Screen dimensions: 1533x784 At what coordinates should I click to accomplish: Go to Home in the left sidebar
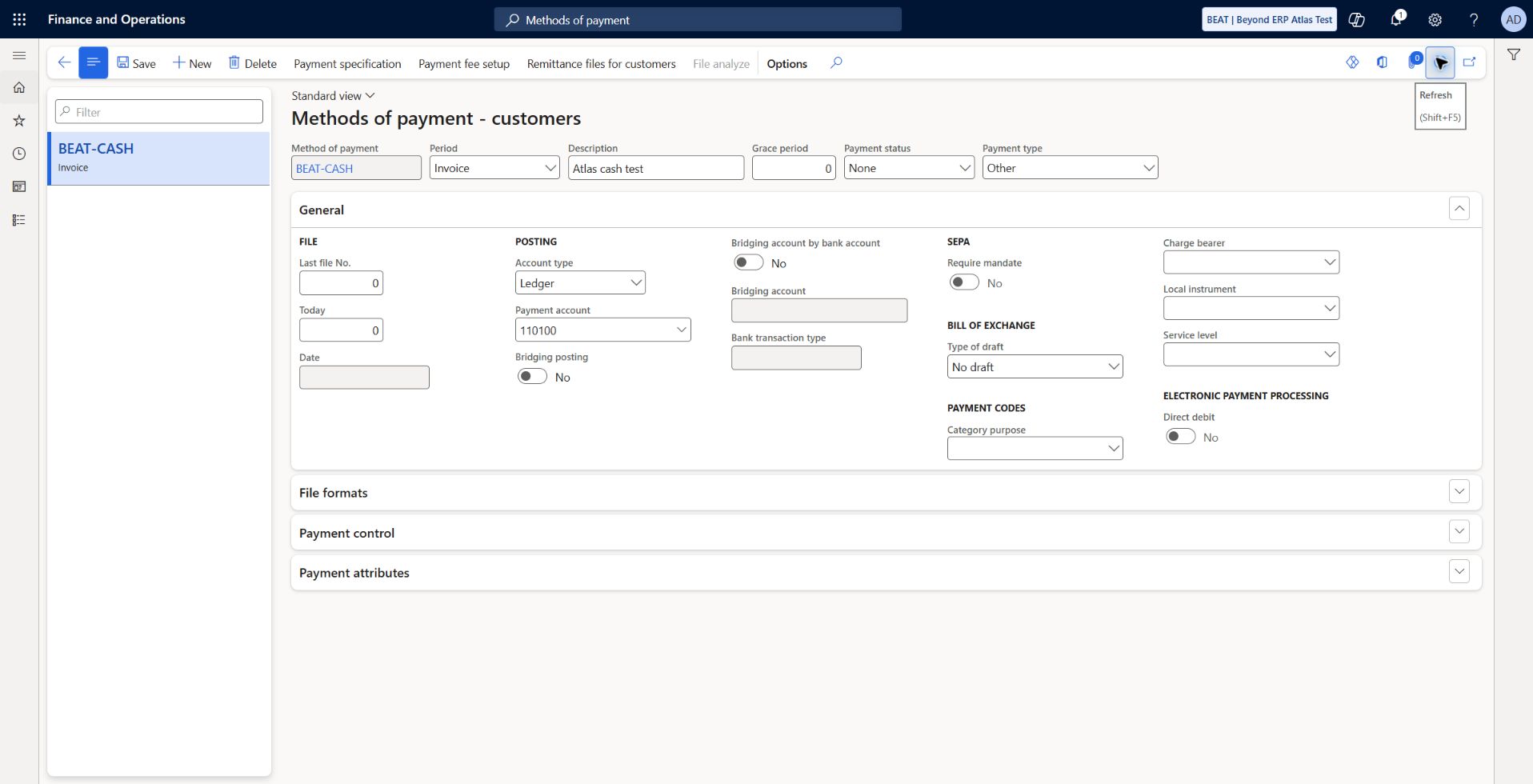[19, 87]
